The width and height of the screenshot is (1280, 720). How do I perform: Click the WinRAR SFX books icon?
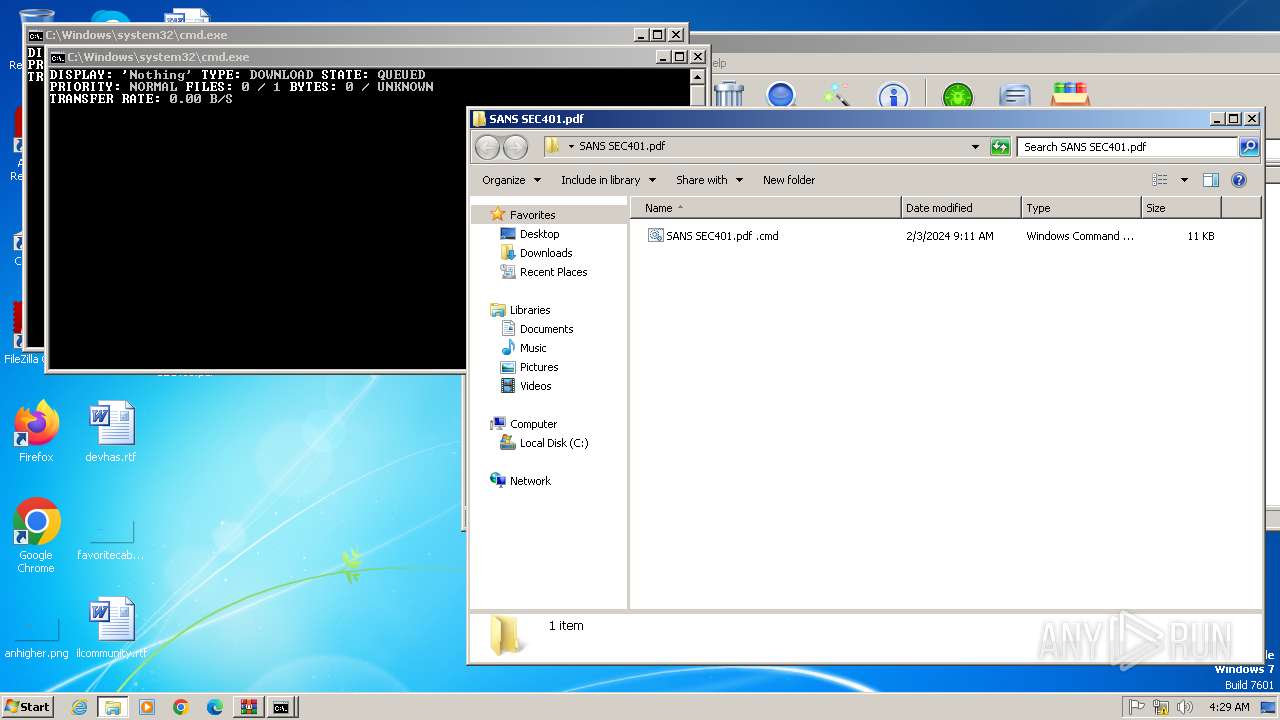coord(1070,95)
